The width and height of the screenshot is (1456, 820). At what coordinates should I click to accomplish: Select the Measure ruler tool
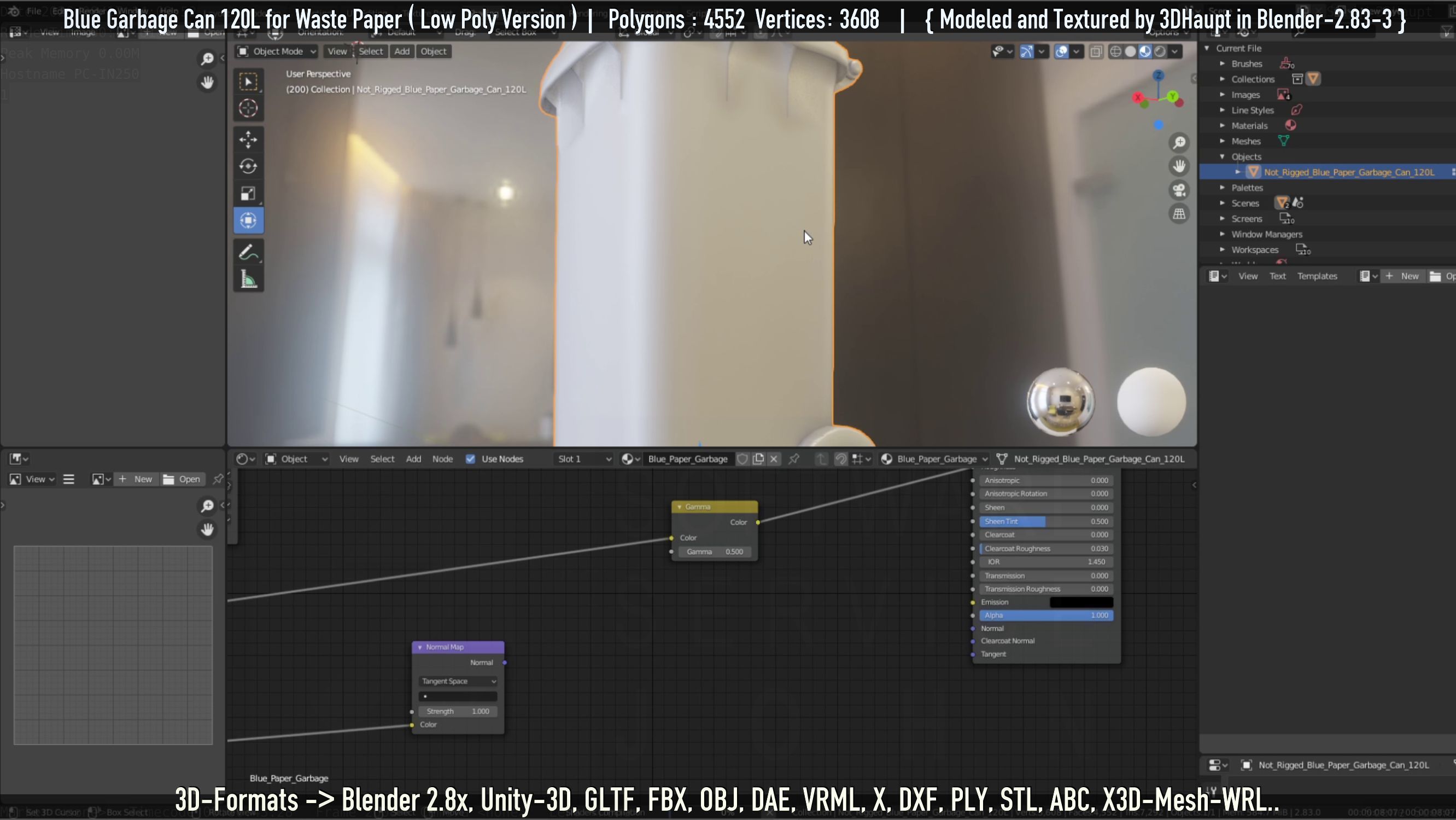point(248,280)
